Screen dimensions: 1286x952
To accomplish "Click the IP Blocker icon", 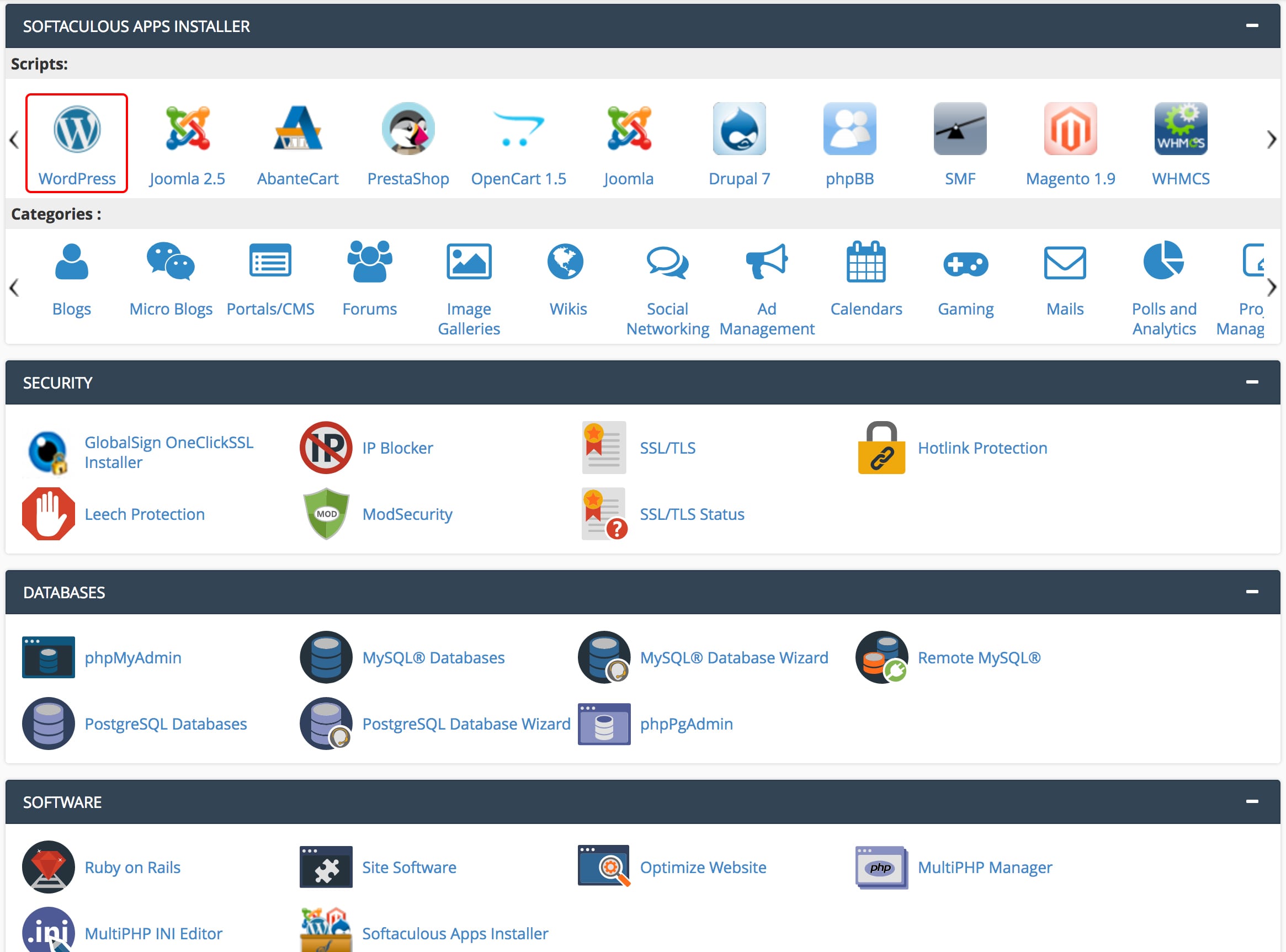I will [326, 448].
